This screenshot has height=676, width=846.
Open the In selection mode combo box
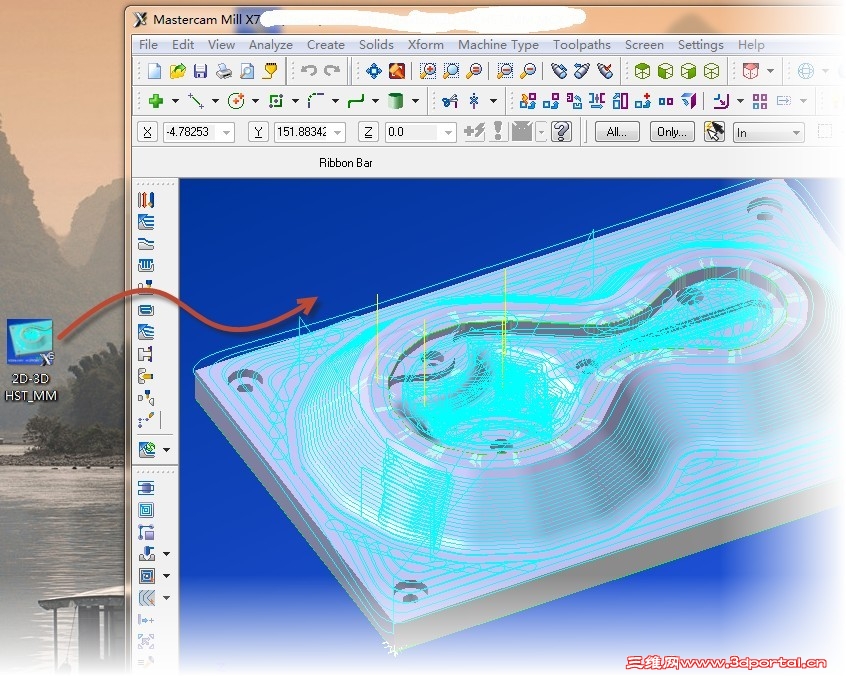coord(769,132)
